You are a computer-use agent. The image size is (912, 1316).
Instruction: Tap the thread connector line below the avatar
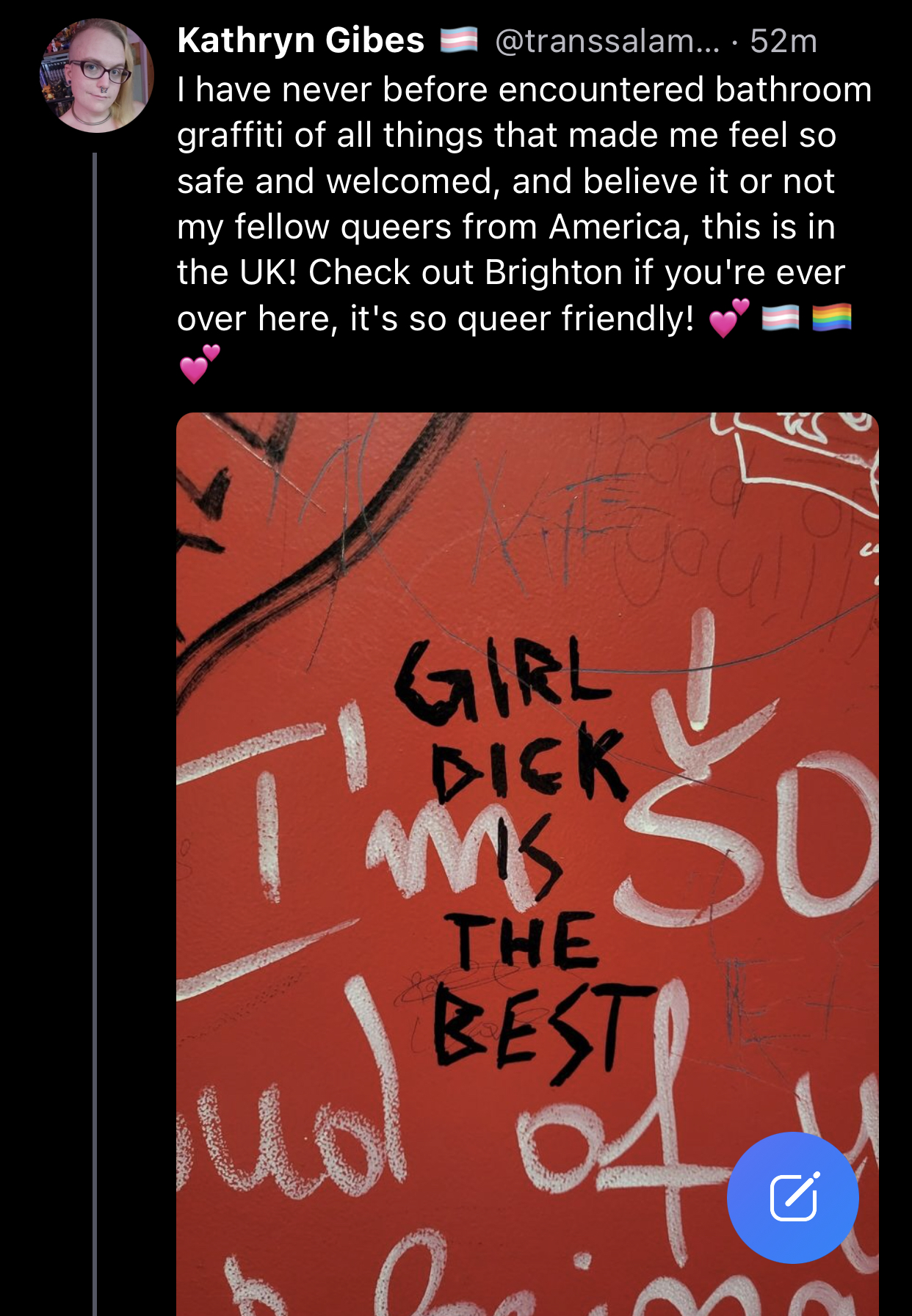(x=95, y=734)
